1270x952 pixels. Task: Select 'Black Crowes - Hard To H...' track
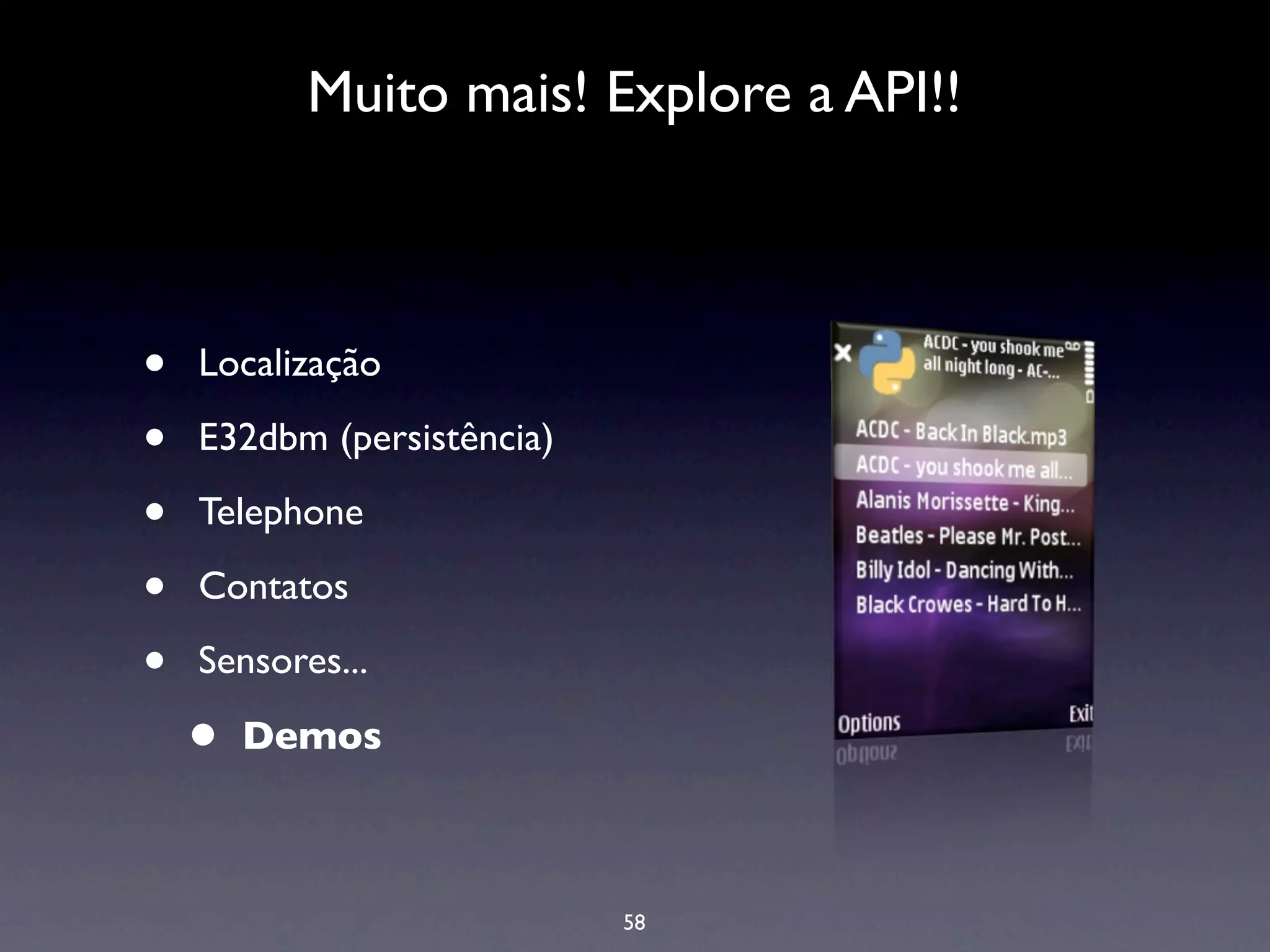968,604
